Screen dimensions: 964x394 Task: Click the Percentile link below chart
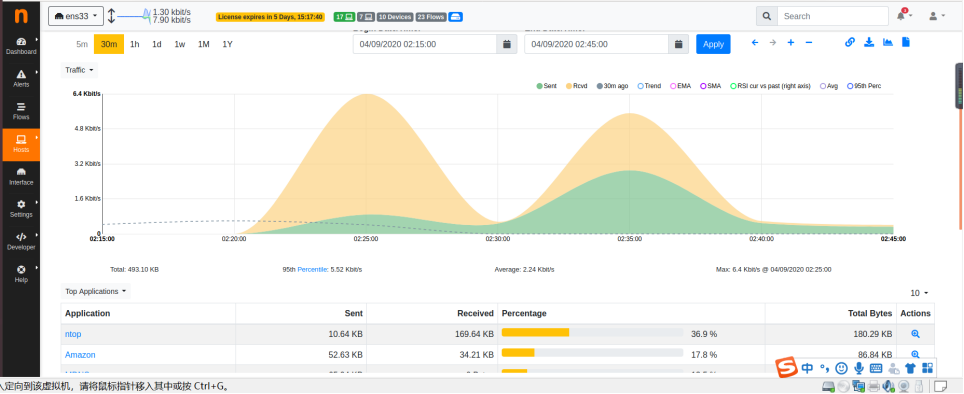click(x=312, y=269)
